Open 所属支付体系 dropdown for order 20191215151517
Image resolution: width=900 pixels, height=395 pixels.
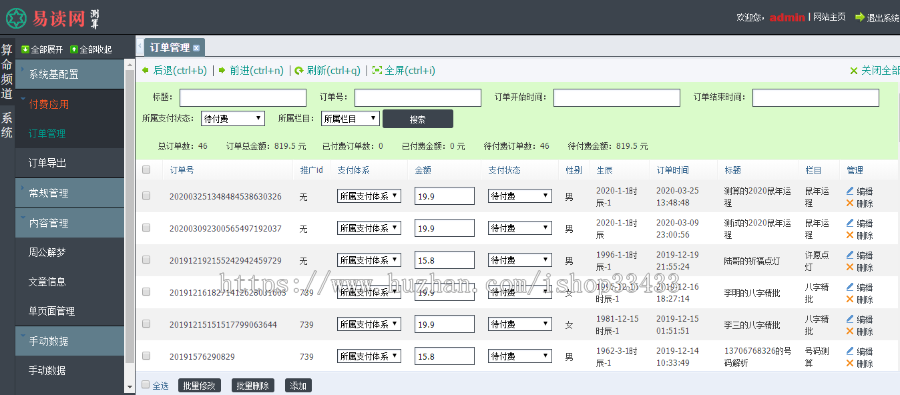tap(368, 324)
